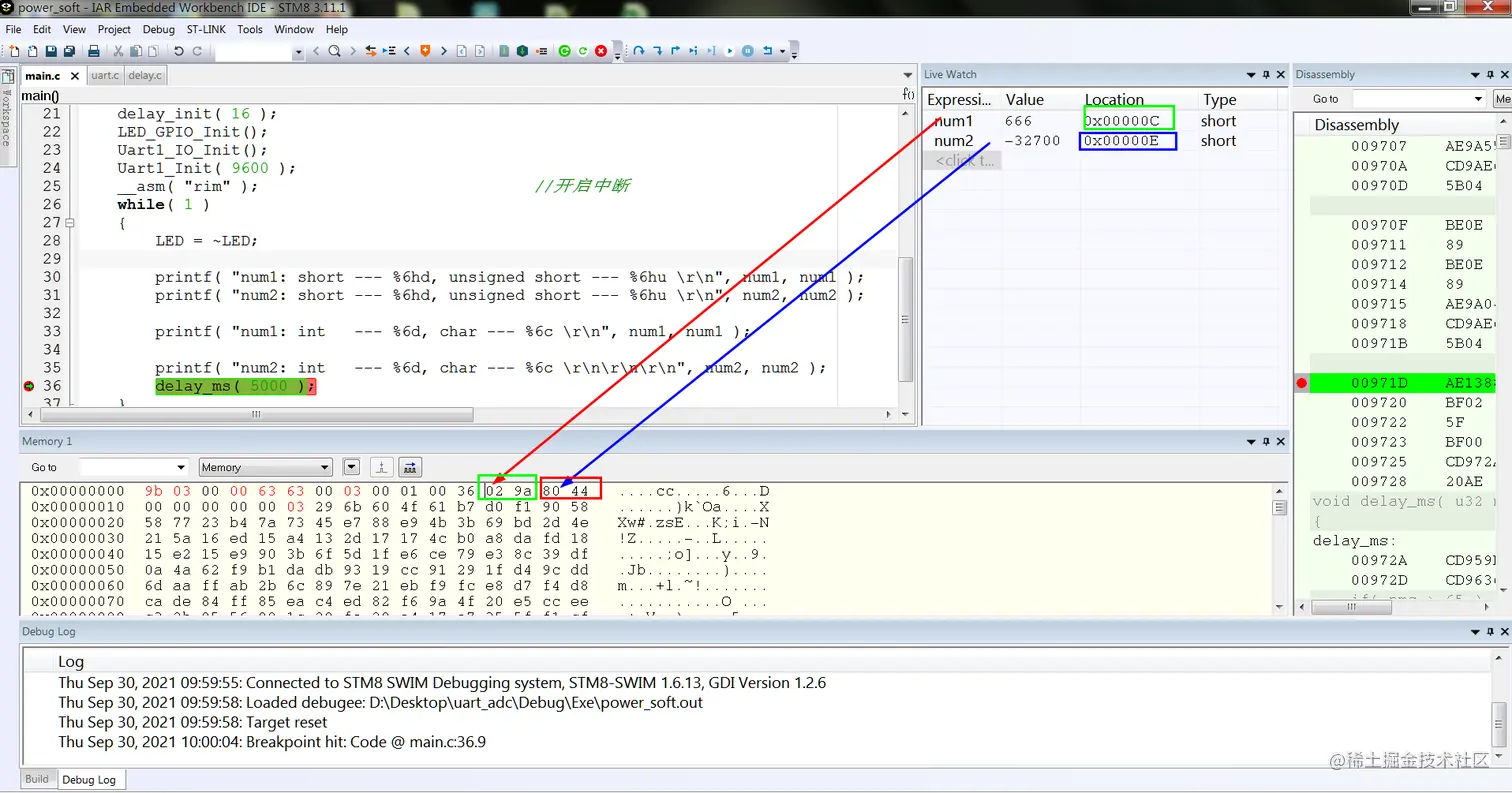This screenshot has width=1512, height=793.
Task: Click LED_GPIO_Init() code line 22
Action: [192, 132]
